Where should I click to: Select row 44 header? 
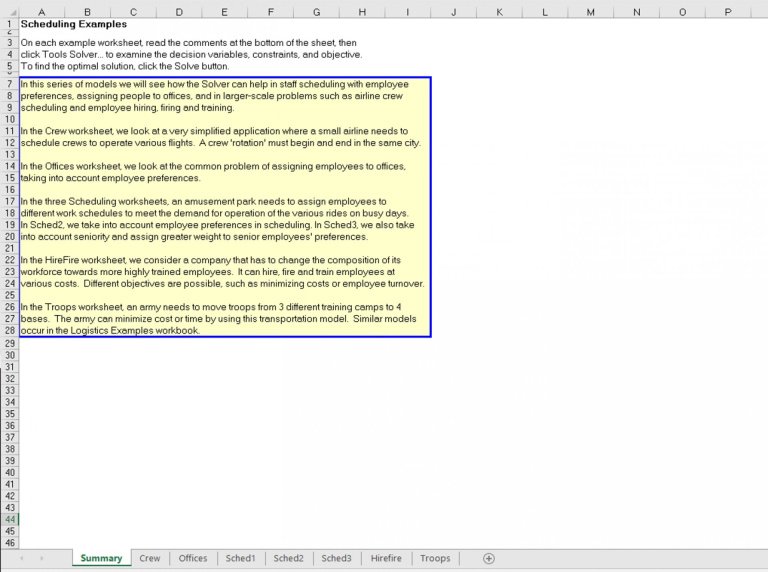[9, 519]
